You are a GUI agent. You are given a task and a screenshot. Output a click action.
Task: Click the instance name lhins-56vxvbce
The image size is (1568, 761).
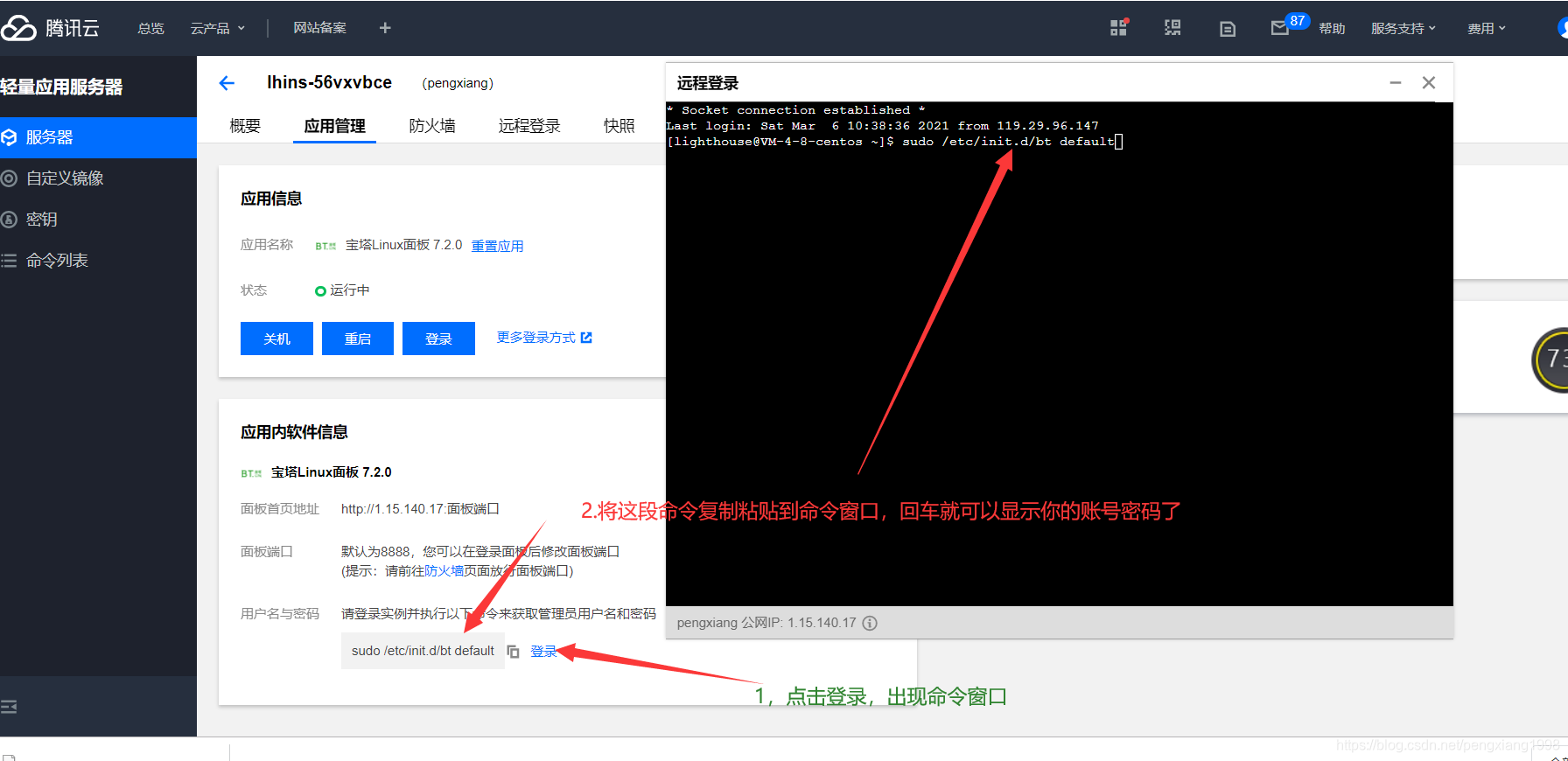point(329,82)
